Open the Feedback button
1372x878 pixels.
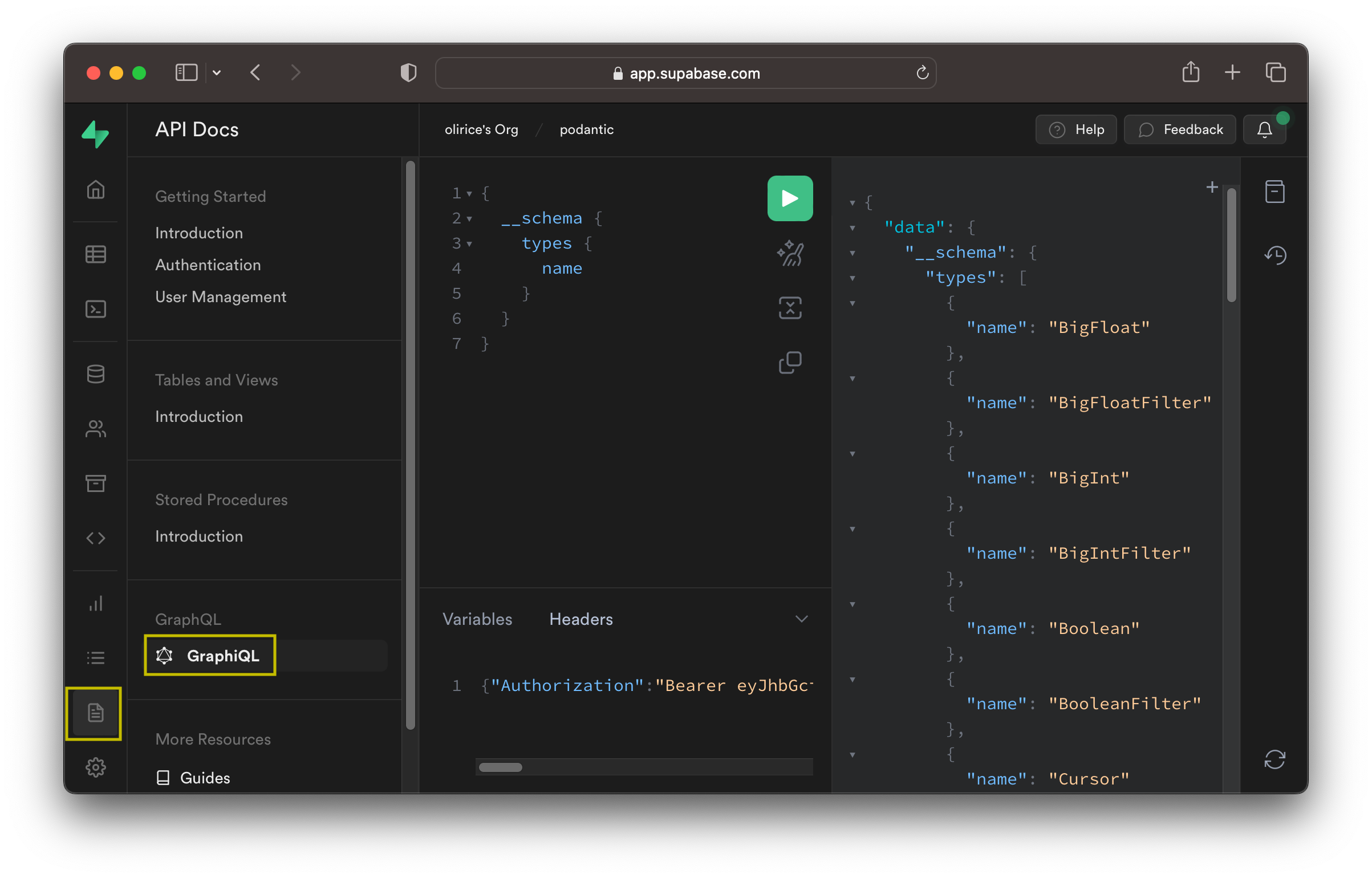[1180, 130]
